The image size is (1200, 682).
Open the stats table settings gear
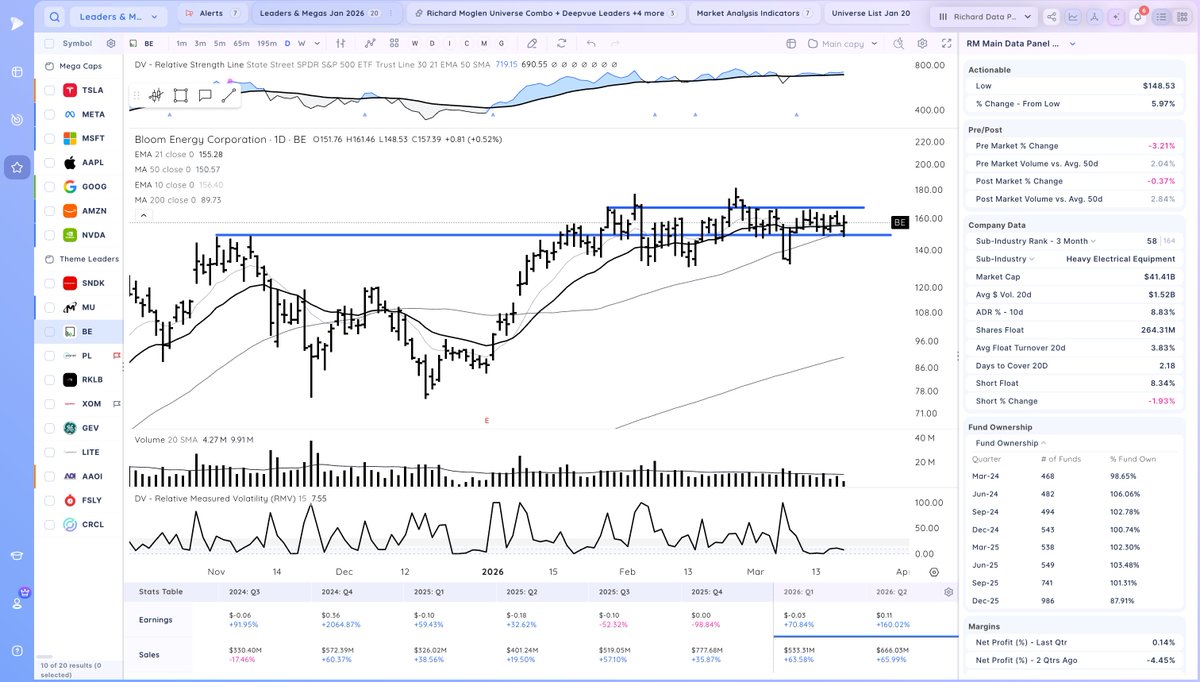coord(948,592)
